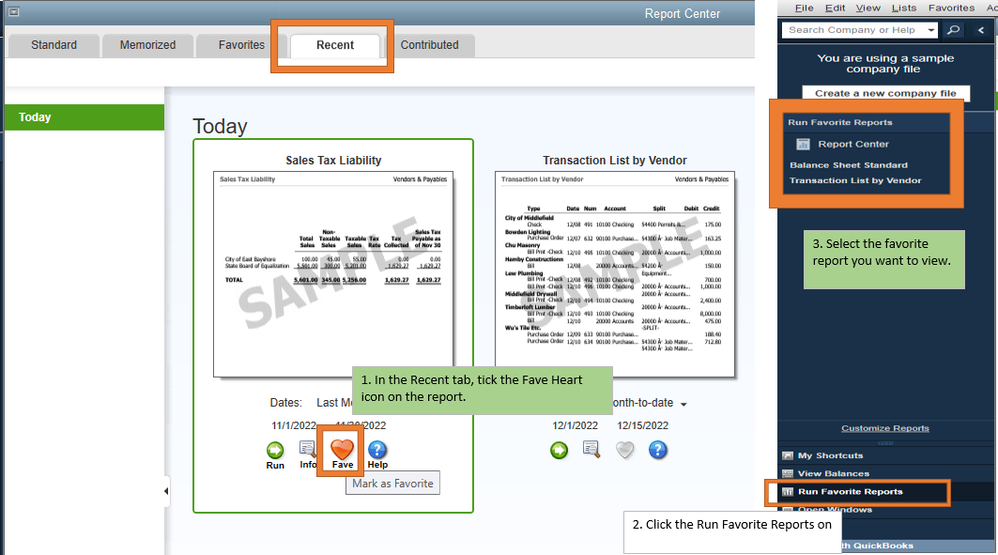
Task: Open the Favorites menu
Action: click(952, 8)
